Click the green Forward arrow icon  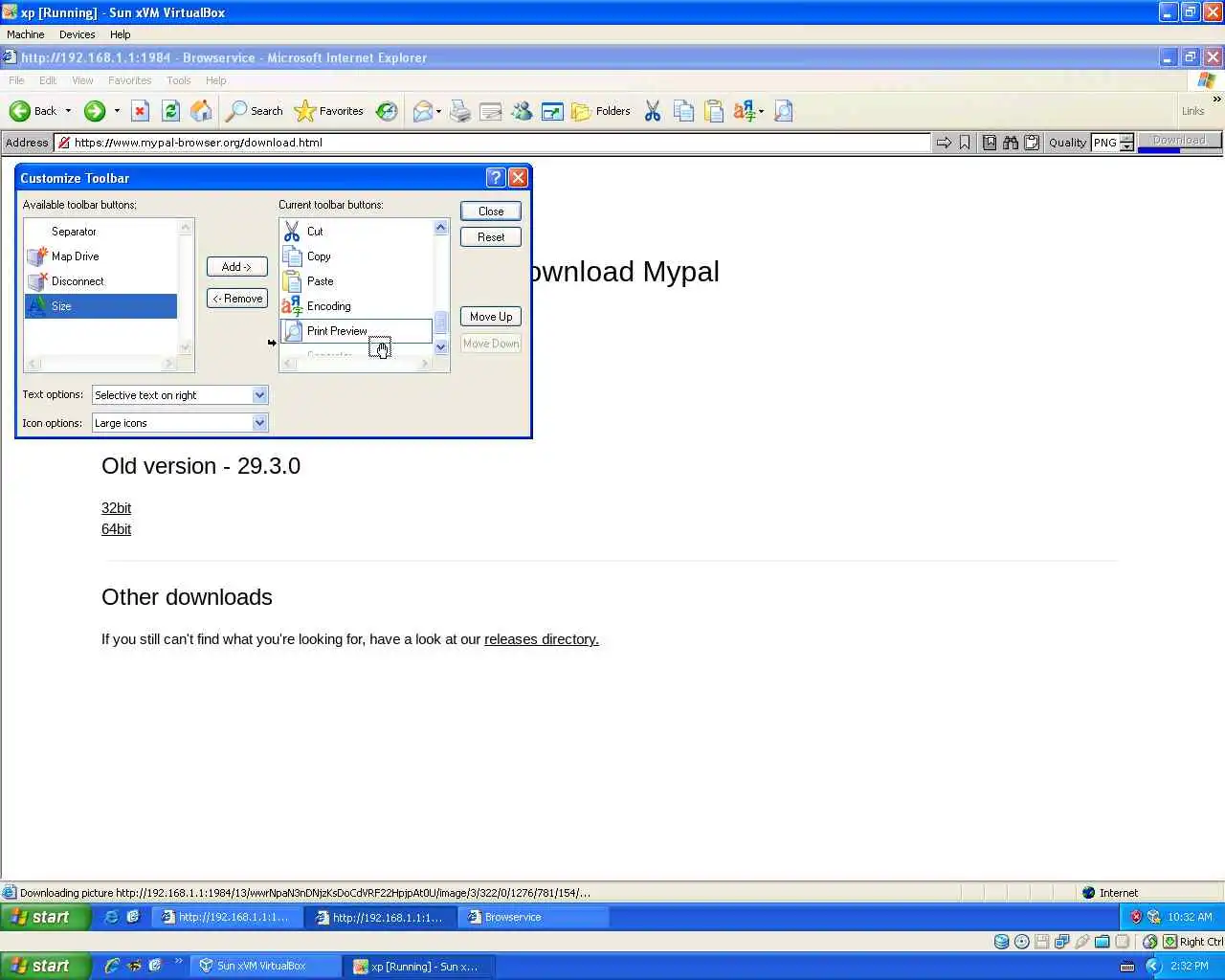[94, 111]
